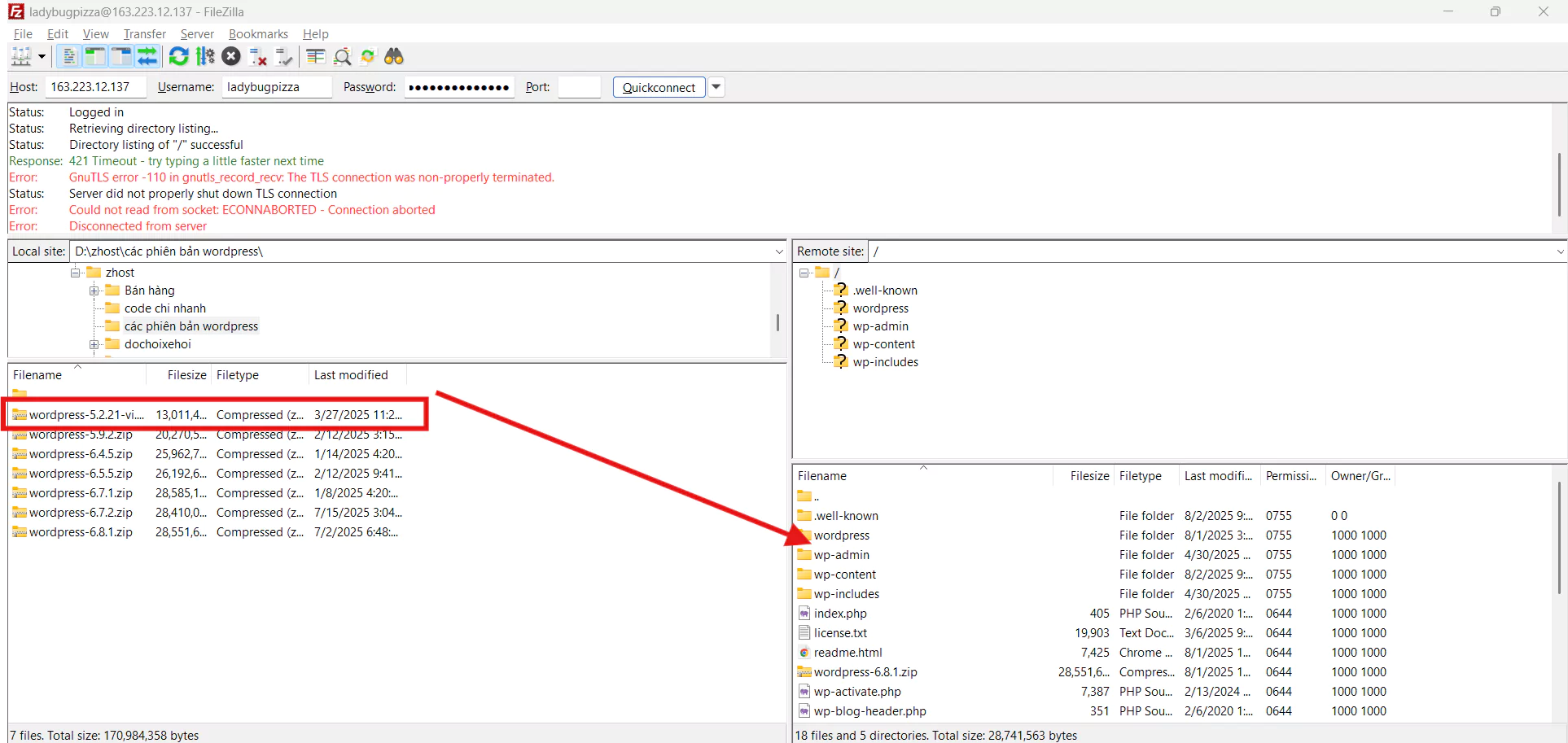
Task: Toggle local directory tree display
Action: pos(95,56)
